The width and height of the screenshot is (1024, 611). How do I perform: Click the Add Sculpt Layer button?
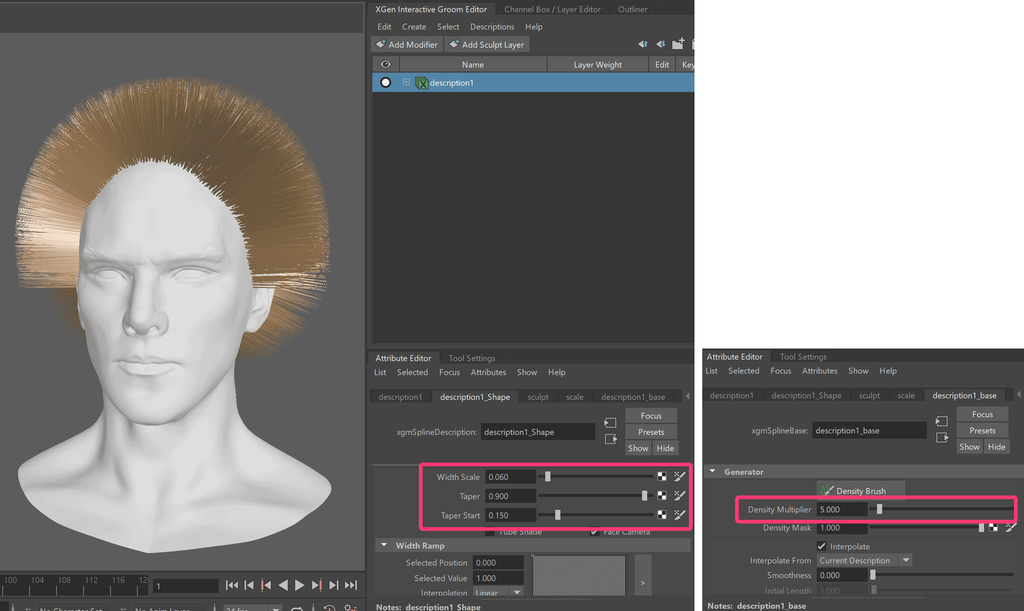click(486, 45)
